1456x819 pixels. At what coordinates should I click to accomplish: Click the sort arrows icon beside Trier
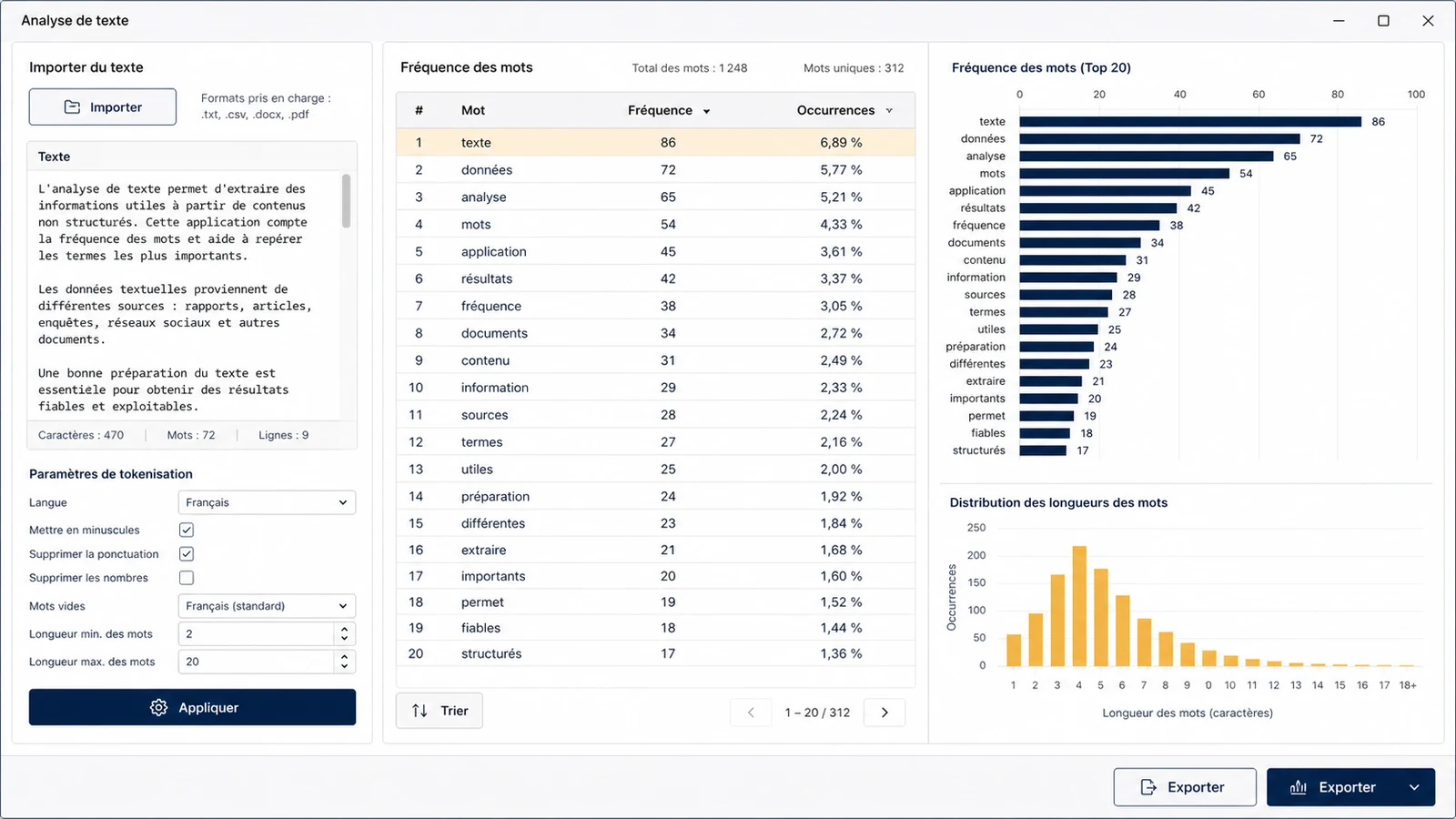[420, 711]
